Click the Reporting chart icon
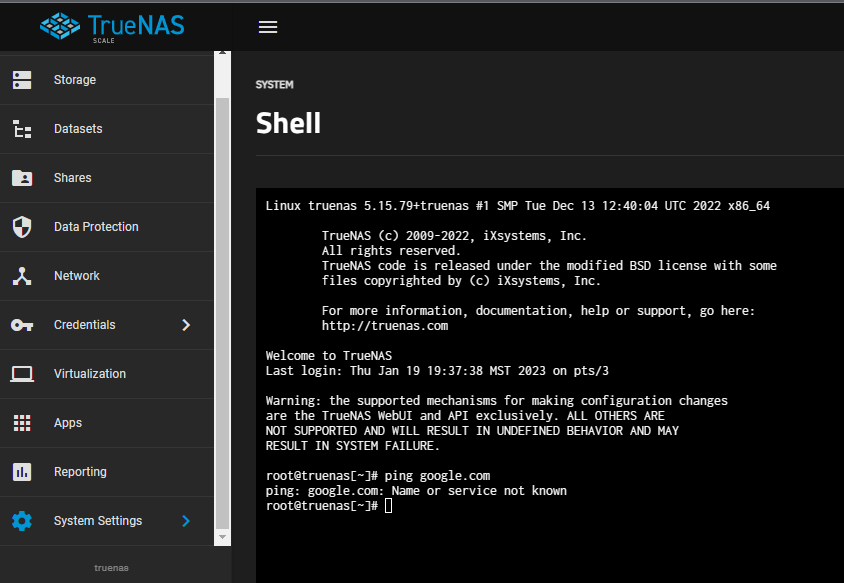The height and width of the screenshot is (583, 844). [x=22, y=472]
